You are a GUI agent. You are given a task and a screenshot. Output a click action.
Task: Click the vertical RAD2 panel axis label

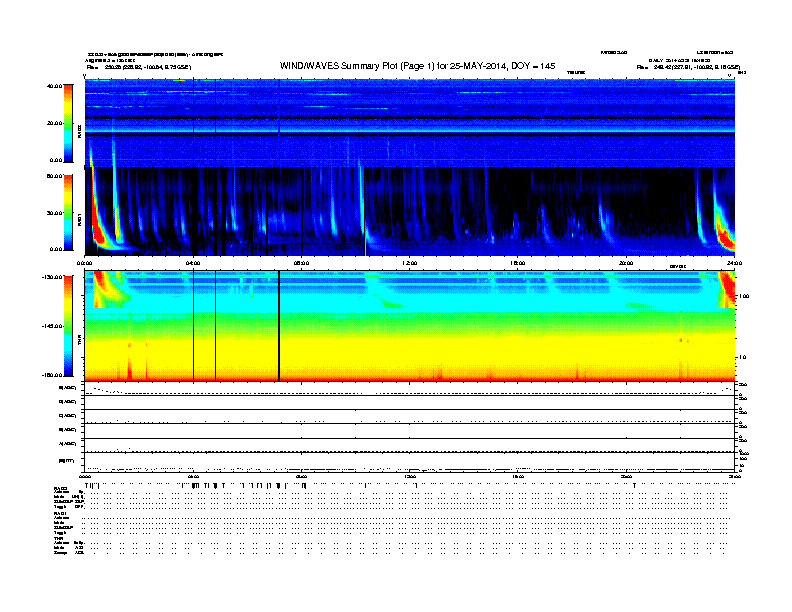click(79, 131)
